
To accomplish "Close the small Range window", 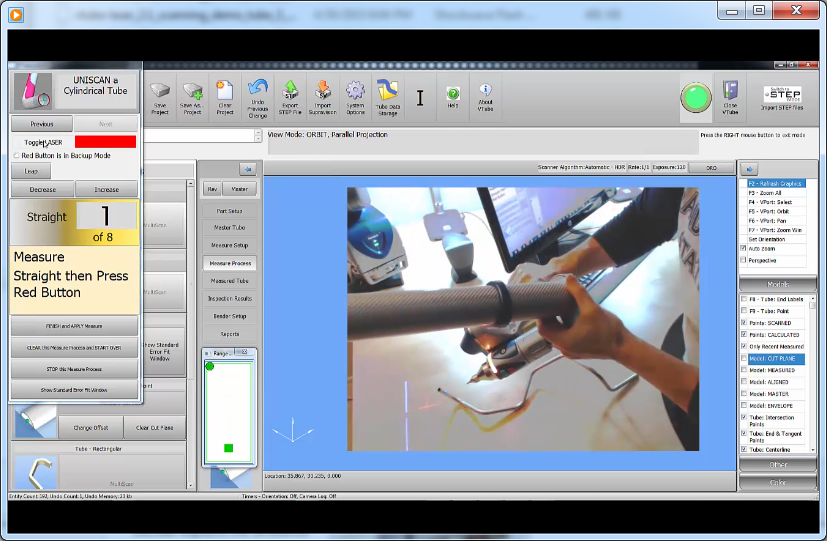I will (245, 352).
